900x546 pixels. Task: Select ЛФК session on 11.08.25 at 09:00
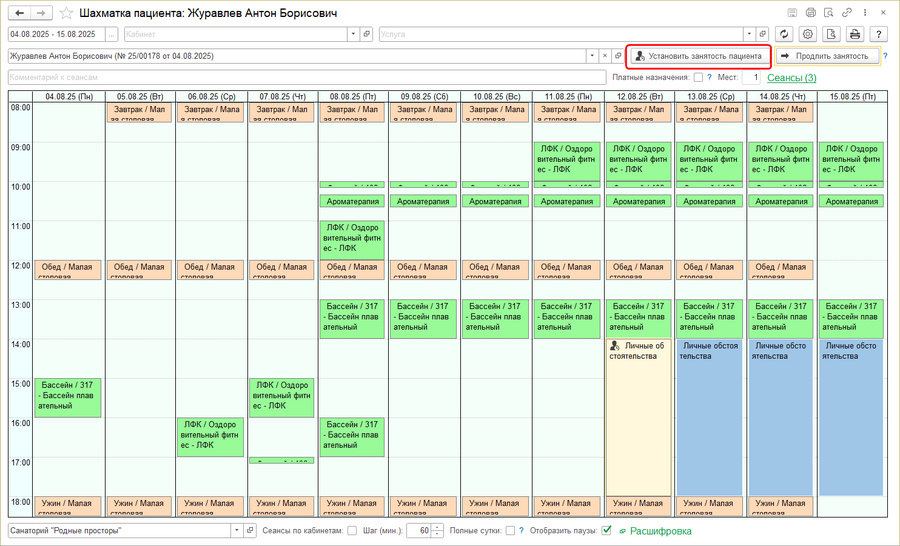point(567,161)
